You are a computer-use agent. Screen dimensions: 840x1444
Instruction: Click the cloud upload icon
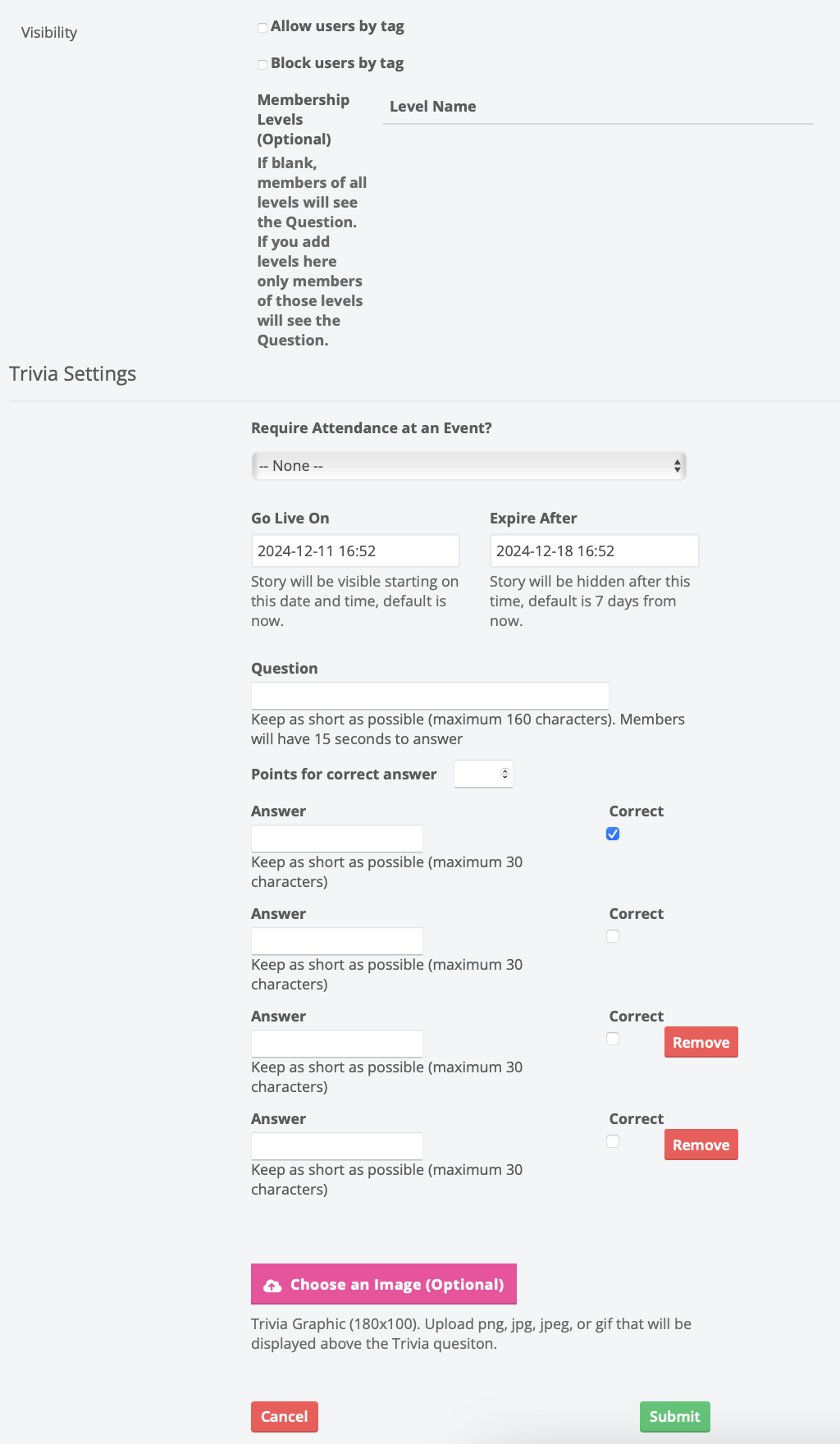(272, 1286)
